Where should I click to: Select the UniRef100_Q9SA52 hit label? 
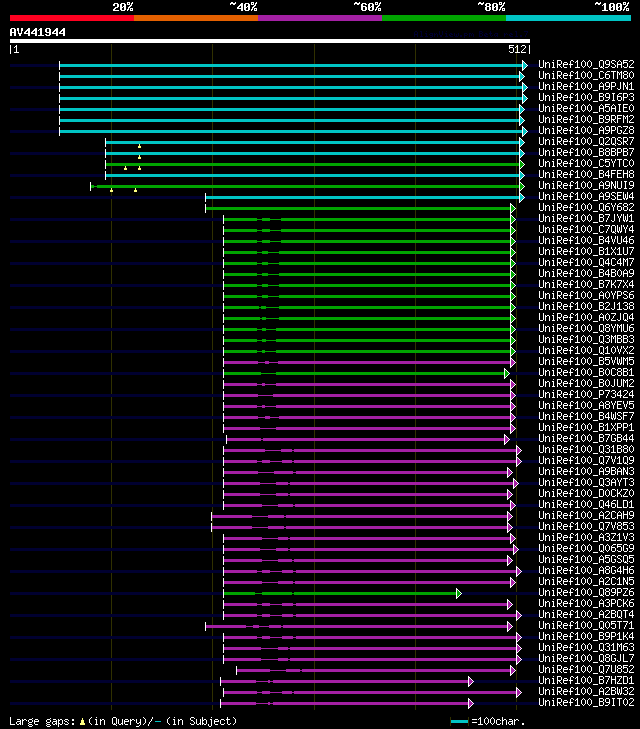click(x=586, y=64)
